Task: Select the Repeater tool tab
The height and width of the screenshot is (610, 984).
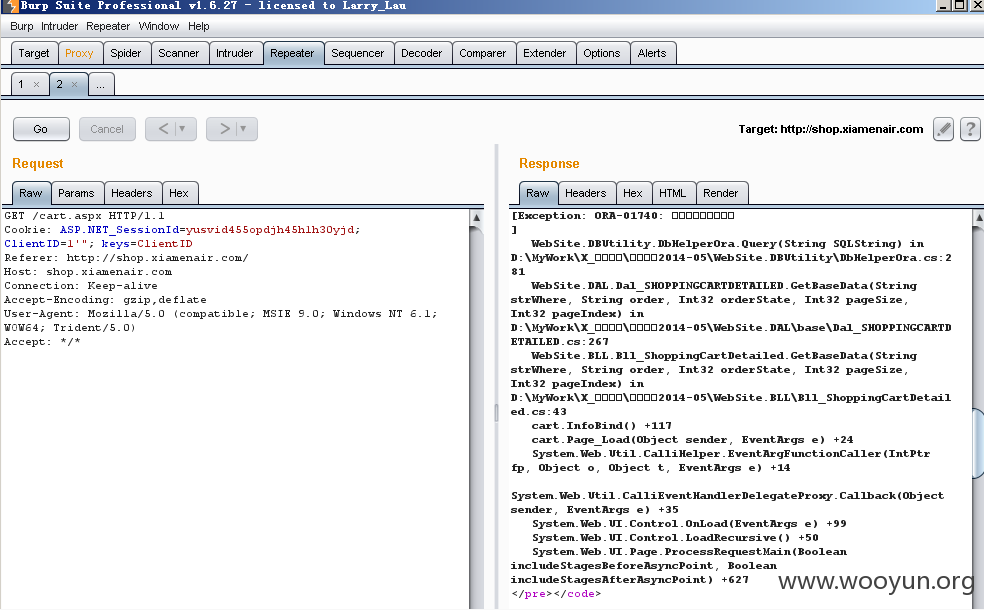Action: (292, 53)
